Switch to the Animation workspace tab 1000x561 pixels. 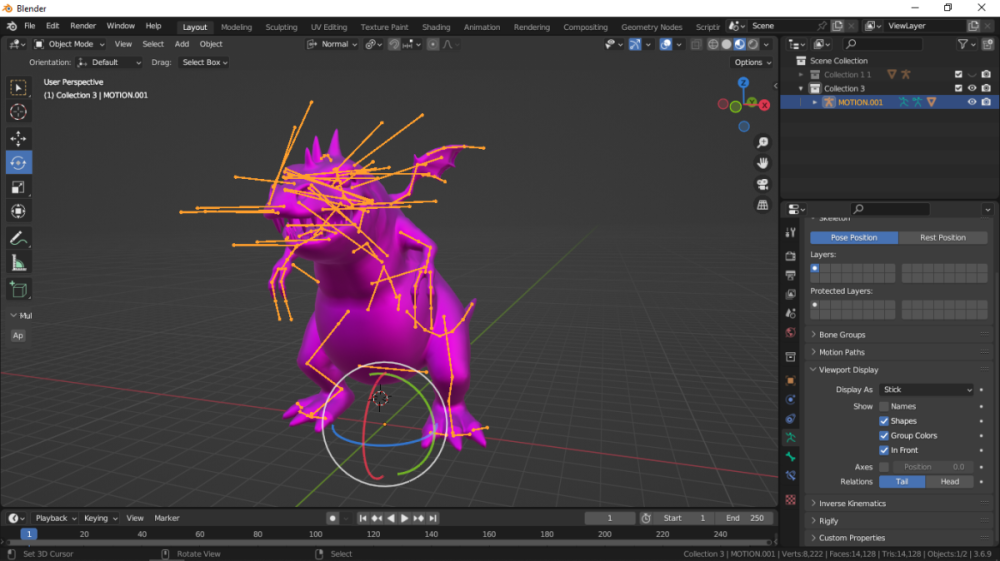click(x=482, y=27)
